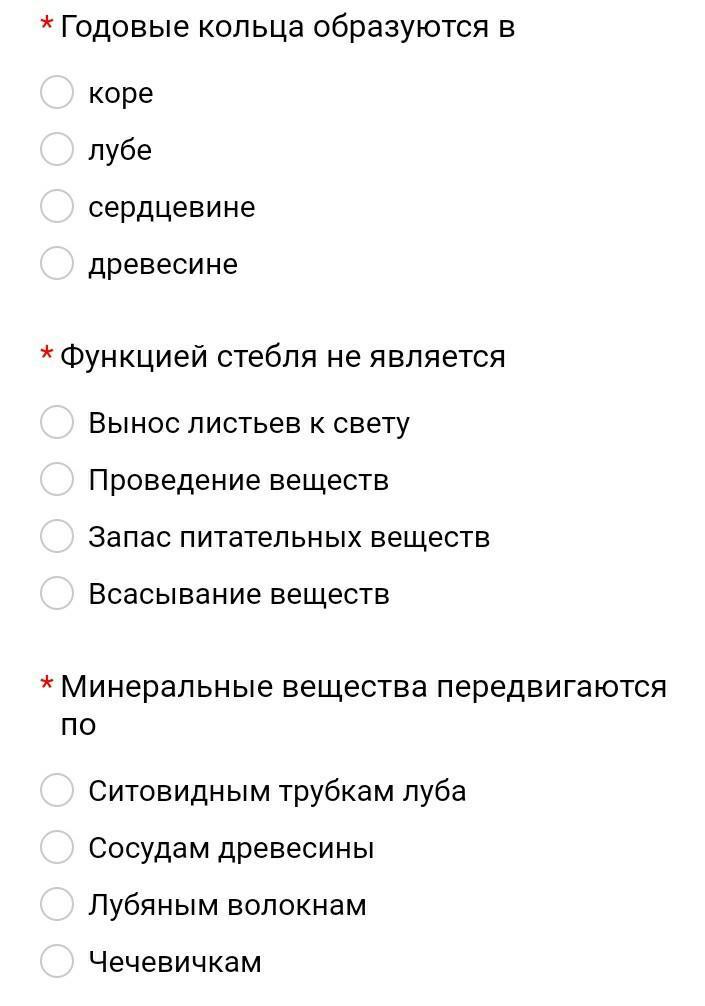Choose 'Проведение веществ' radio button
705x1006 pixels.
coord(57,479)
